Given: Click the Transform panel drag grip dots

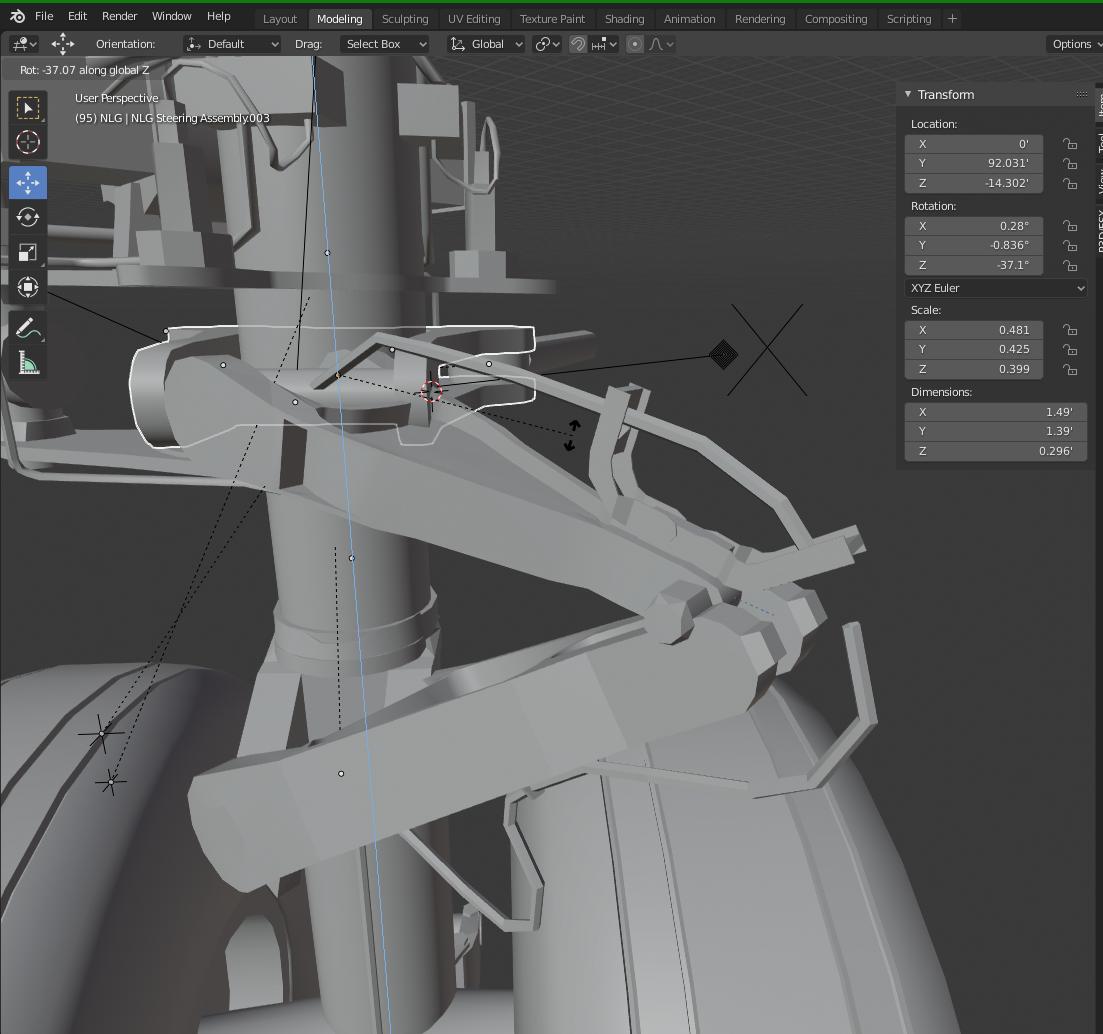Looking at the screenshot, I should tap(1081, 94).
